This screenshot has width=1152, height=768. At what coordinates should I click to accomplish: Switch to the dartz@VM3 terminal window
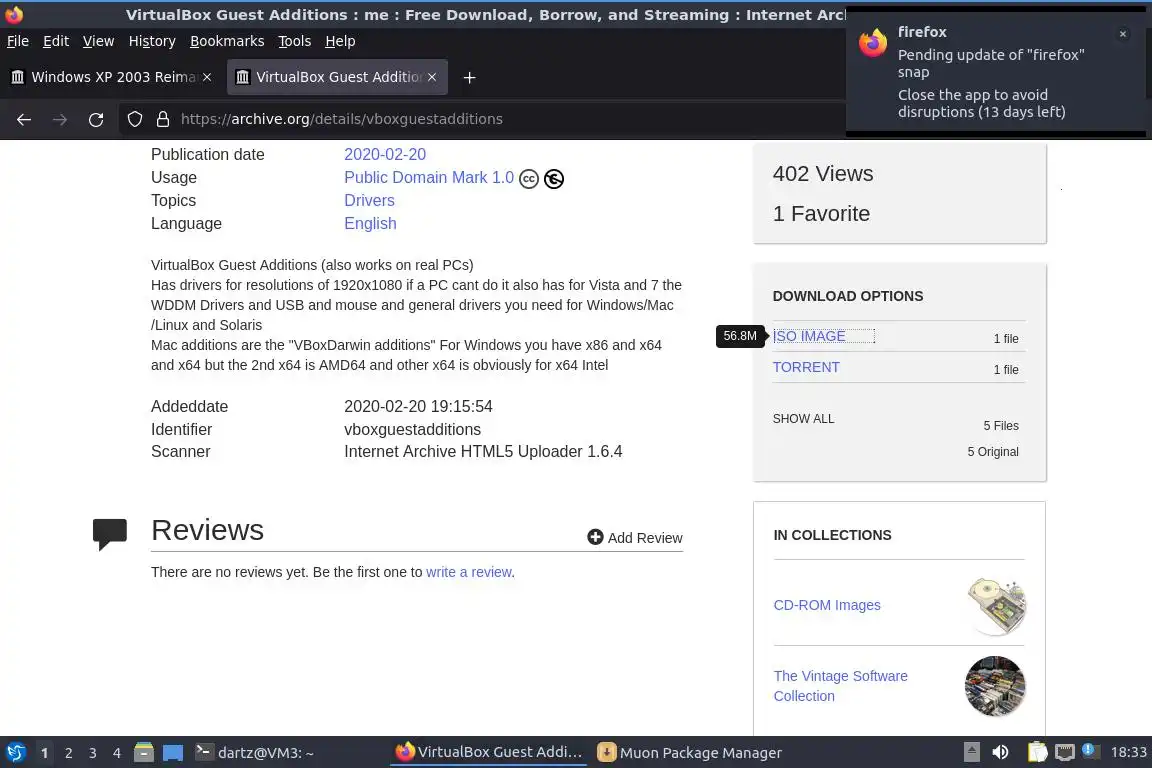coord(255,753)
